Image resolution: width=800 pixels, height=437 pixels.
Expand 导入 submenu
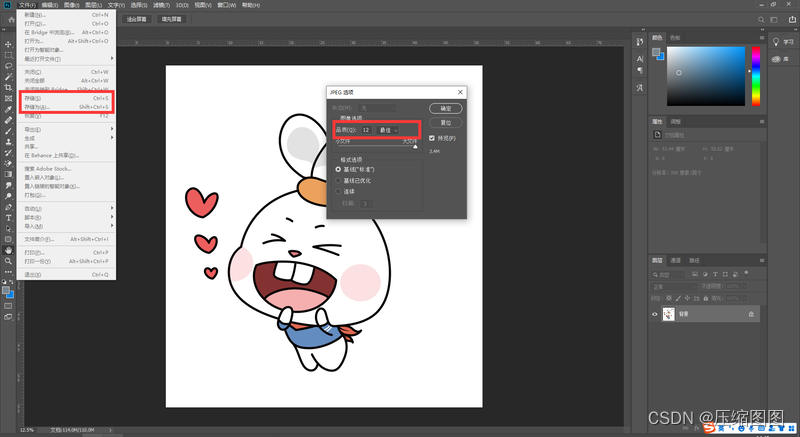point(68,226)
